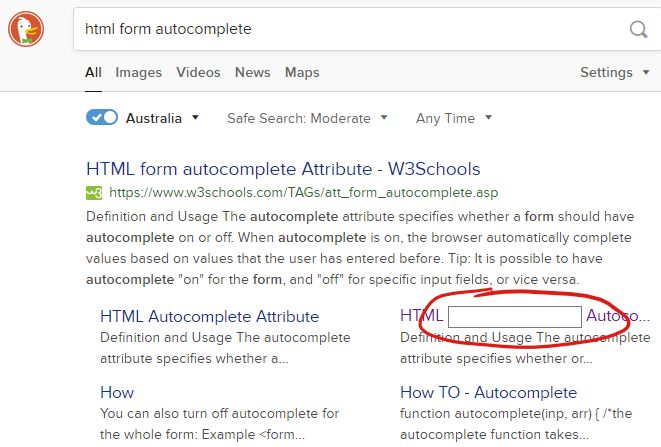Image resolution: width=661 pixels, height=447 pixels.
Task: Click the w3schools.com att_form_autocomplete.asp URL
Action: tap(303, 192)
